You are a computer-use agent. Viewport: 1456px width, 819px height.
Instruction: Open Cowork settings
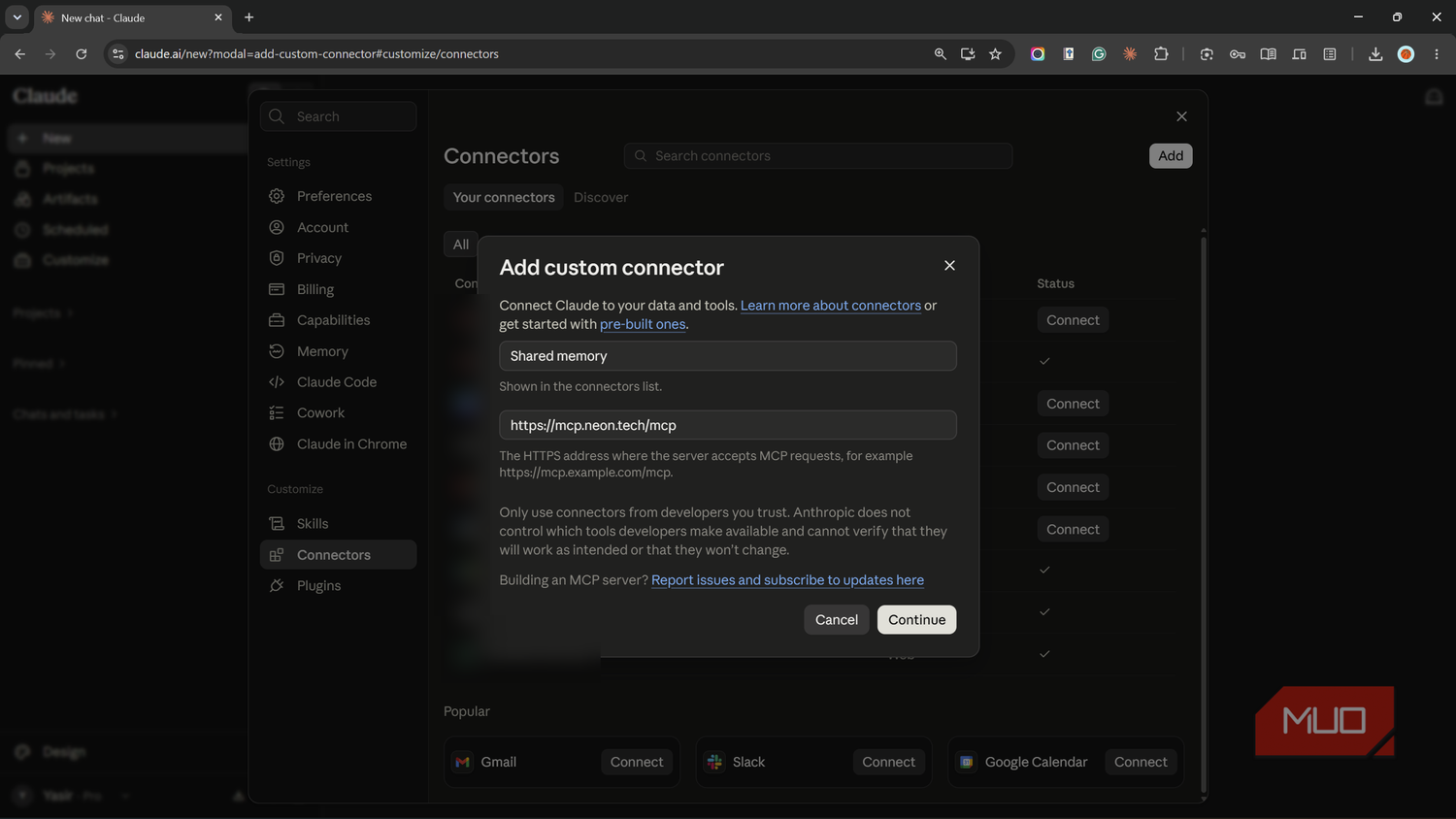[338, 413]
